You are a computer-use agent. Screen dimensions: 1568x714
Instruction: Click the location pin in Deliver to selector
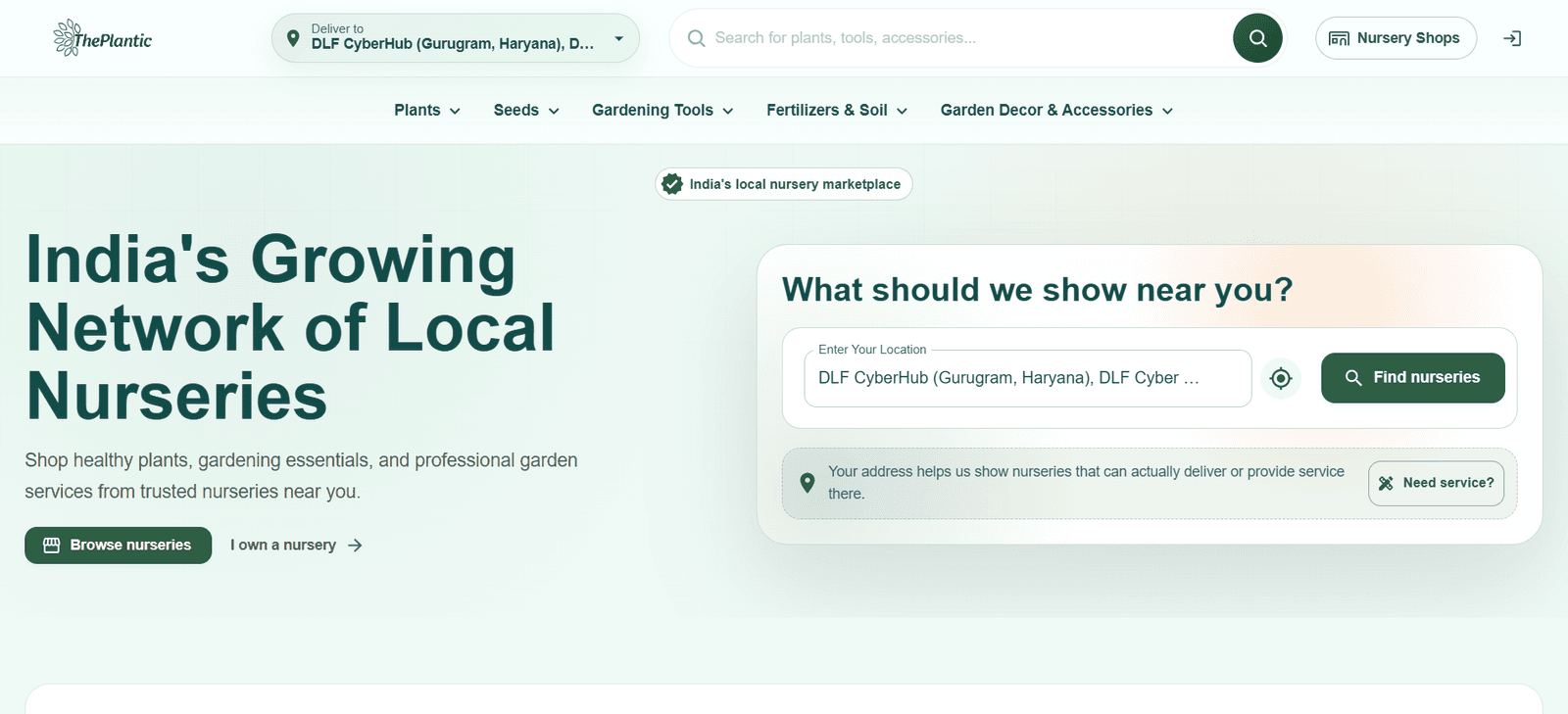pyautogui.click(x=292, y=38)
